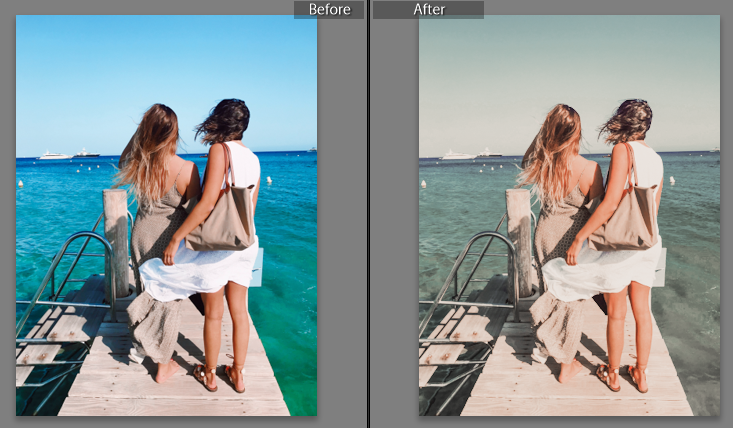Click the After label
Viewport: 733px width, 428px height.
tap(429, 9)
